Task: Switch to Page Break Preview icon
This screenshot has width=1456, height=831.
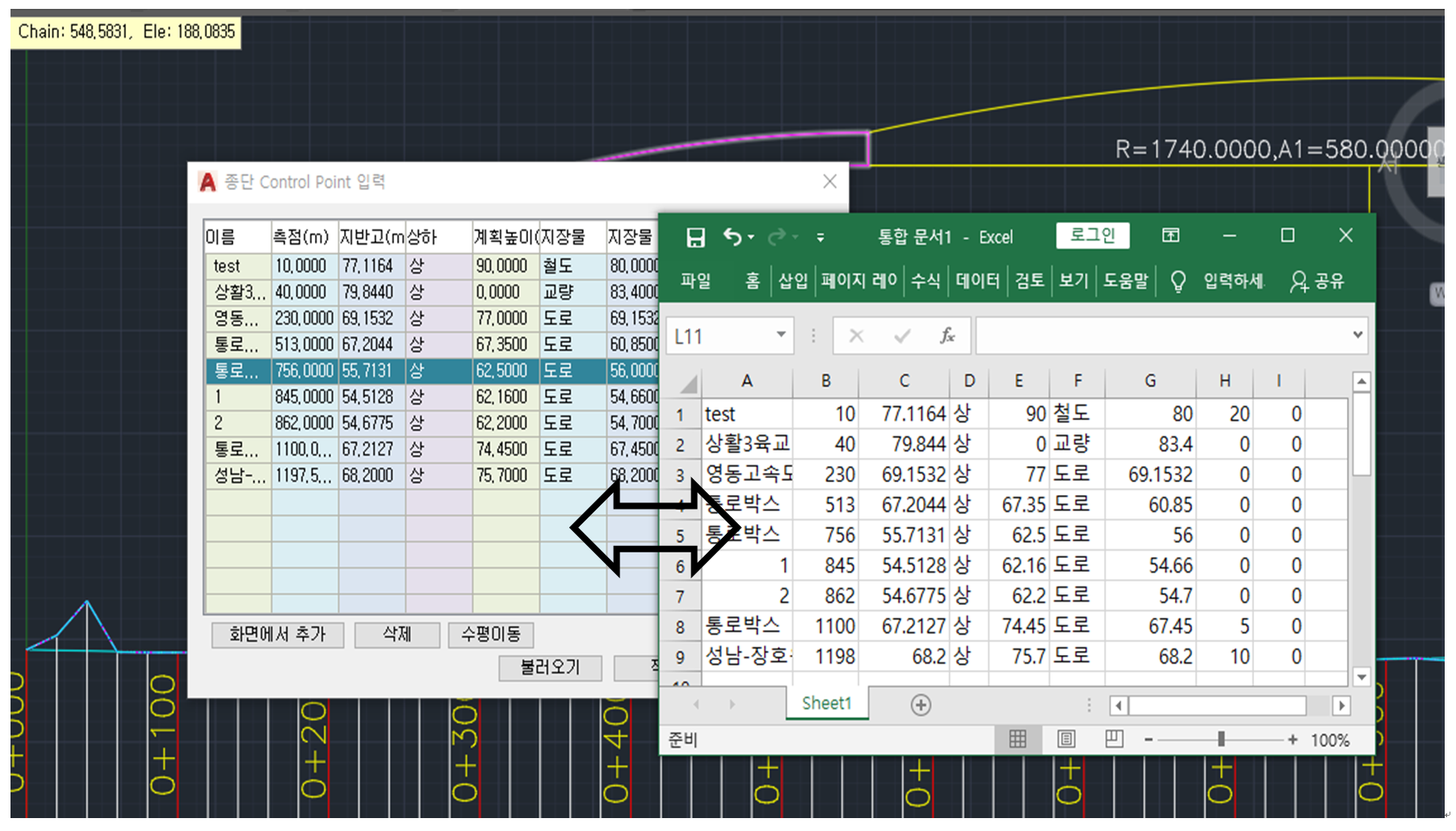Action: click(1114, 739)
